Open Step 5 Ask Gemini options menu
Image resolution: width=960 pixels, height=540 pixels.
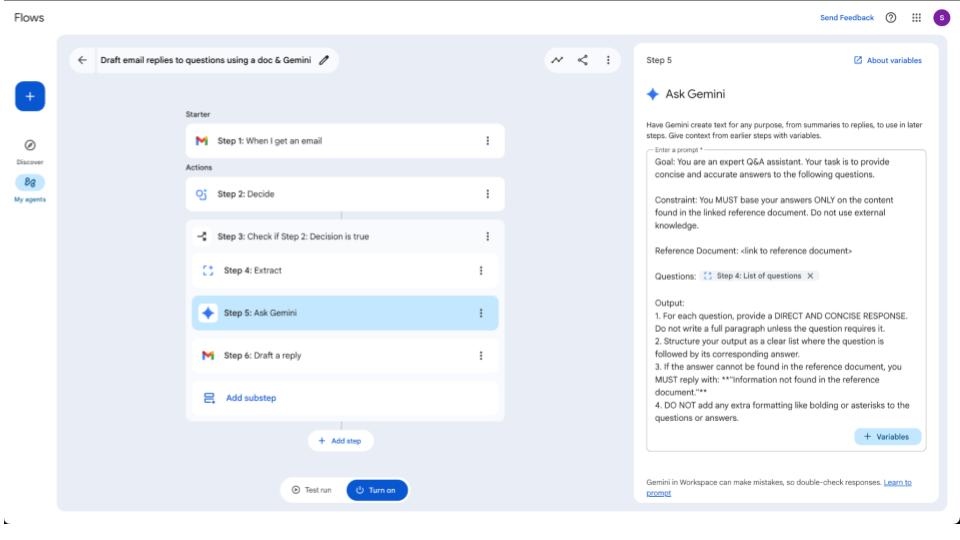[x=481, y=313]
